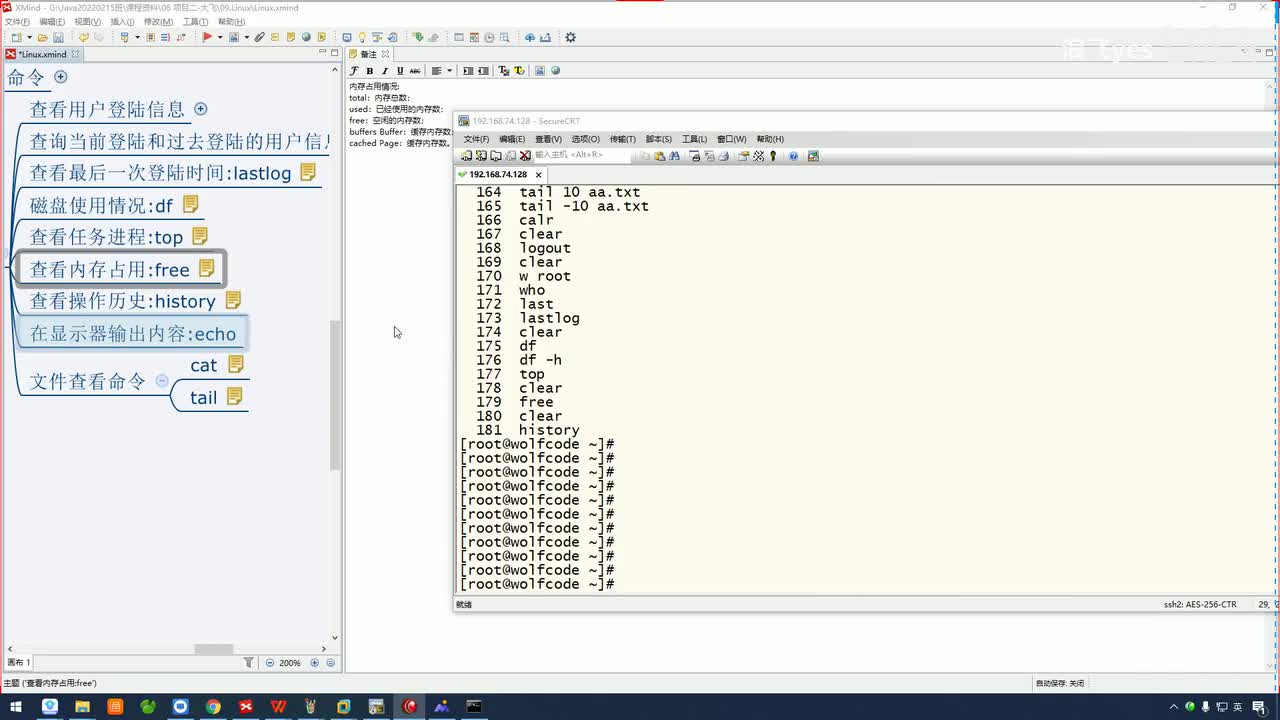Open the SecureCRT 传输(T) menu

[x=622, y=139]
